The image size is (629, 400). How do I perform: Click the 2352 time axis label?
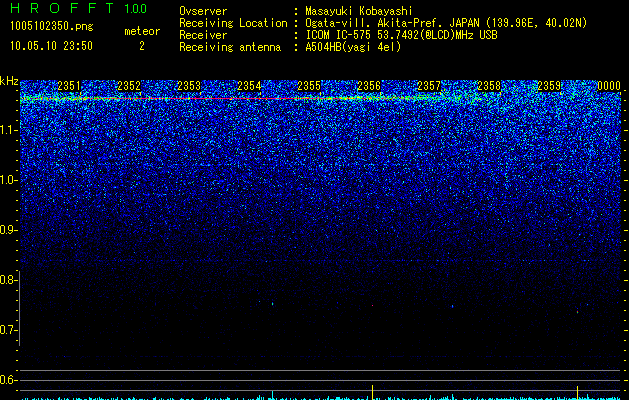pyautogui.click(x=129, y=86)
